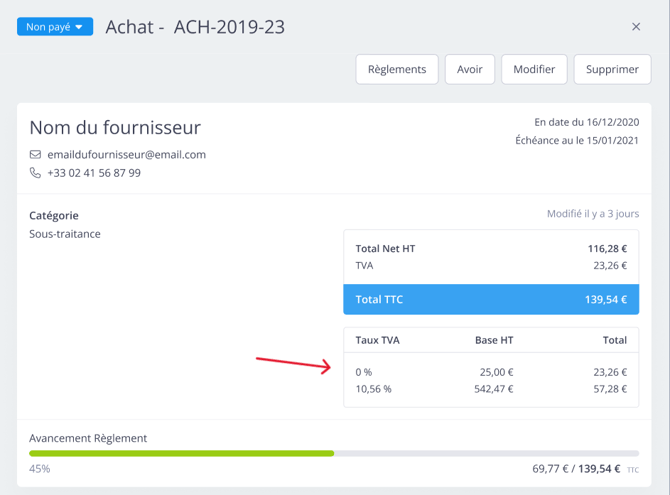Viewport: 670px width, 495px height.
Task: Click the supplier email address
Action: (126, 155)
